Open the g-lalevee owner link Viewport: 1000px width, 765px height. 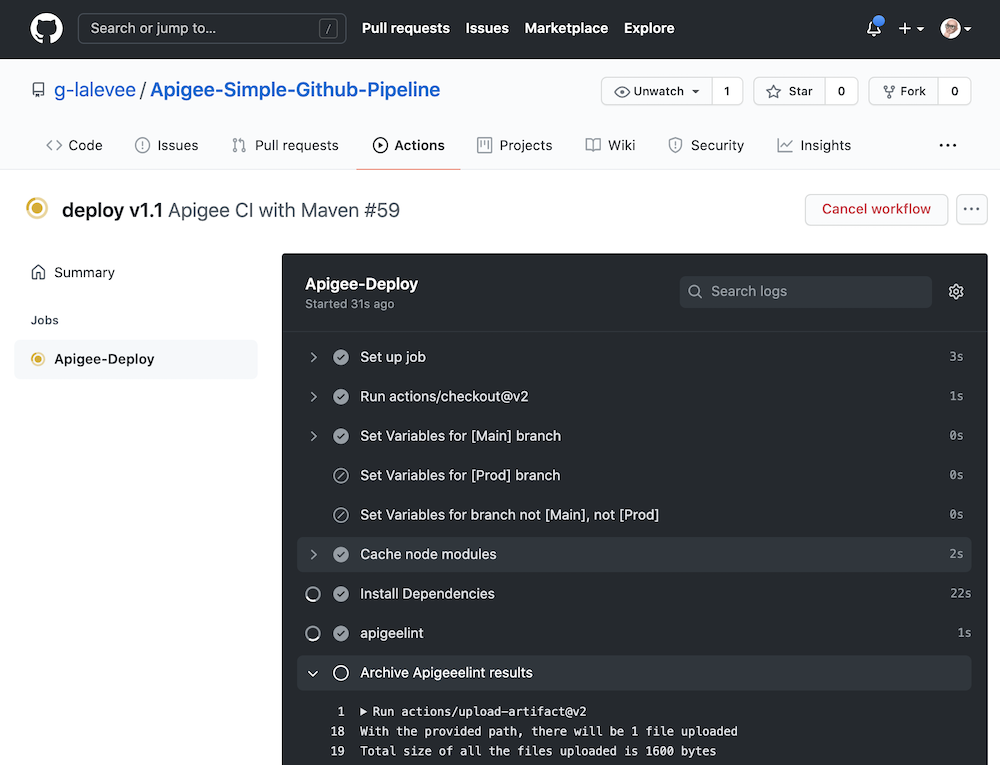[94, 90]
